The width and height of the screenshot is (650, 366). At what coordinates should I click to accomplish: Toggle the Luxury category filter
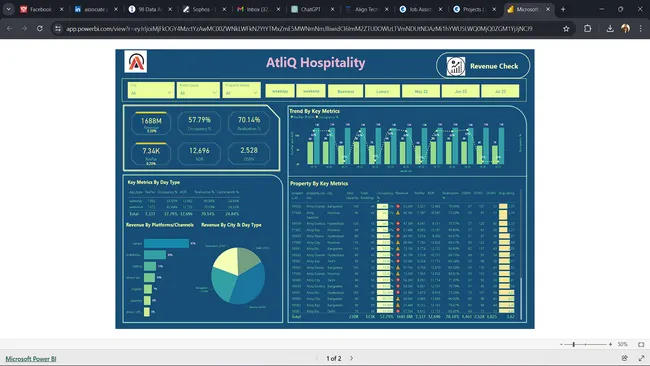click(x=382, y=91)
